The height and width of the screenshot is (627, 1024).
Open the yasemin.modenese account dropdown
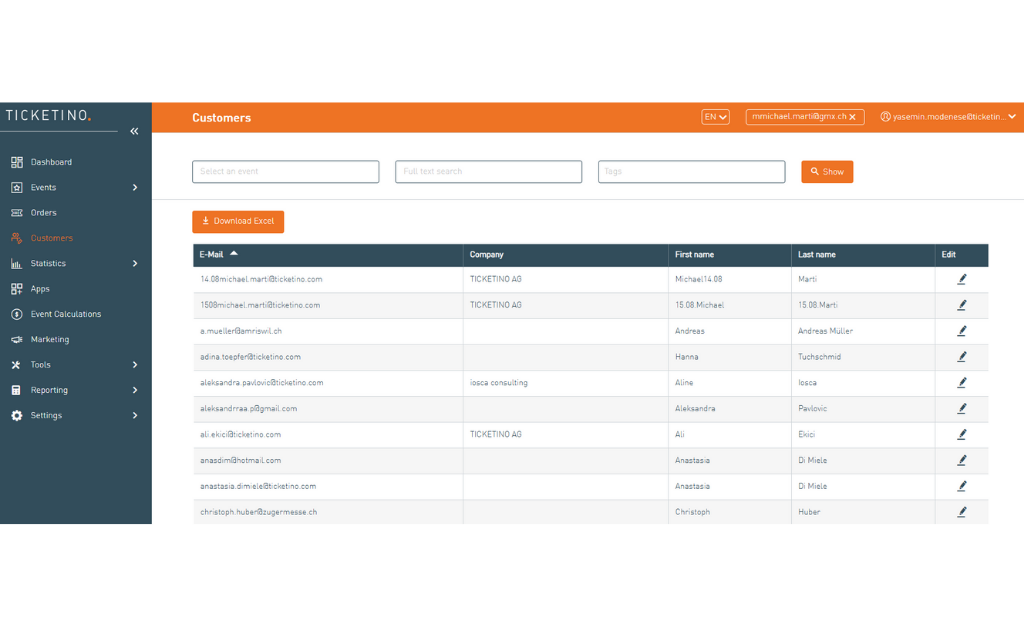point(1011,116)
